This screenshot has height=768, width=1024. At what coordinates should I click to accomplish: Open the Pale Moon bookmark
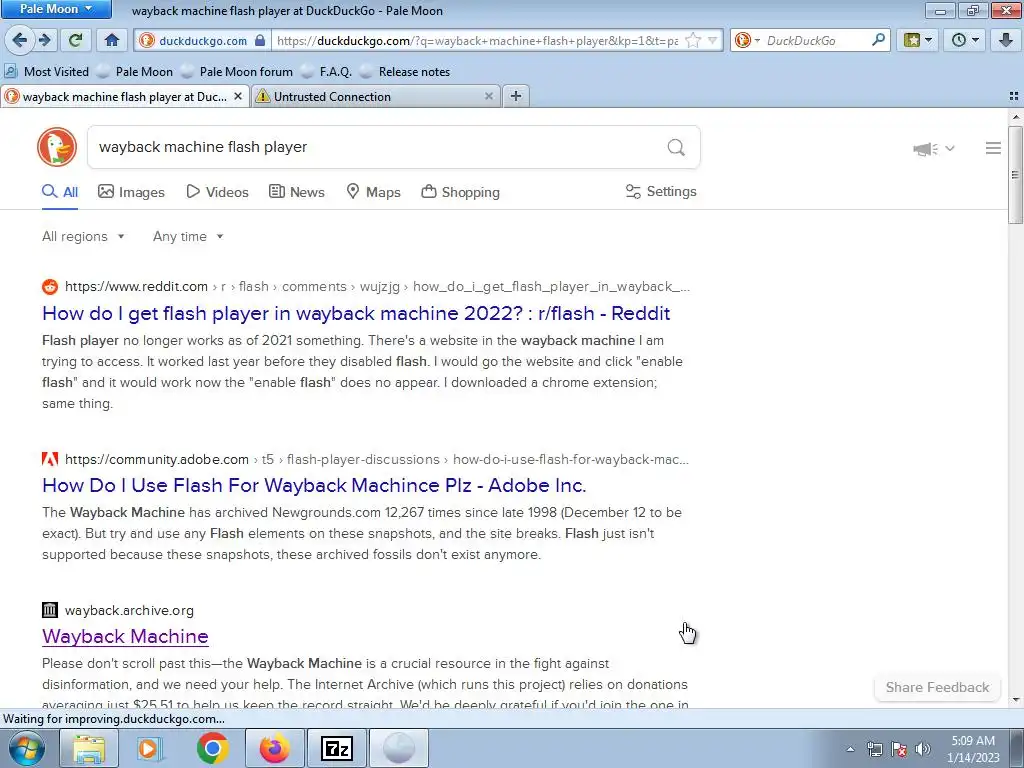[x=135, y=72]
